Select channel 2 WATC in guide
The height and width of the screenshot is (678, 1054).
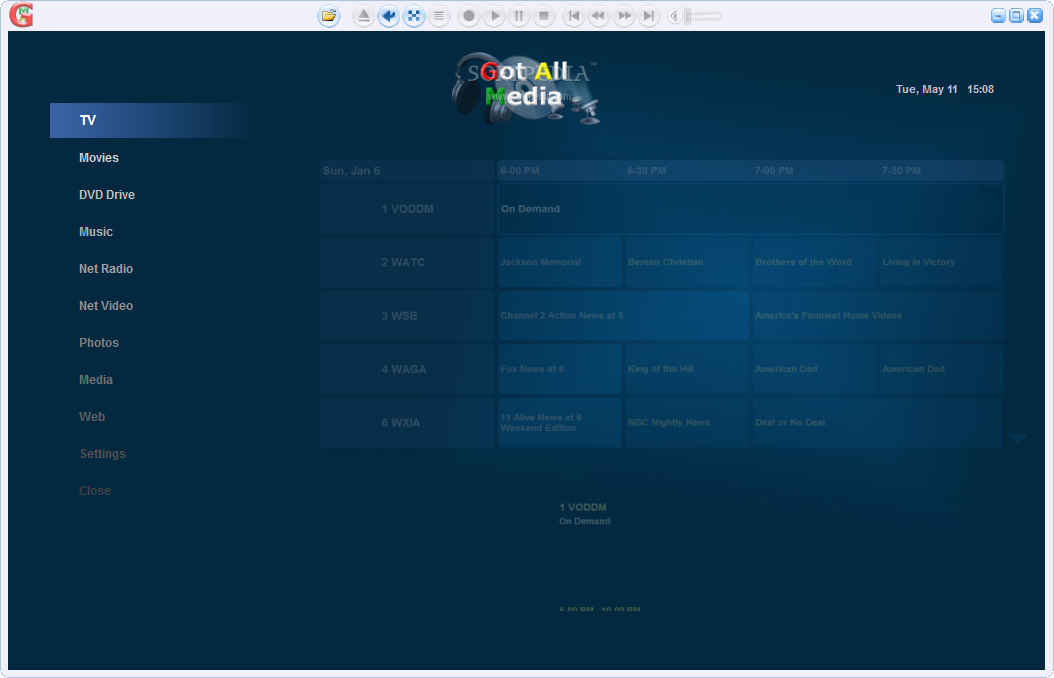tap(407, 262)
